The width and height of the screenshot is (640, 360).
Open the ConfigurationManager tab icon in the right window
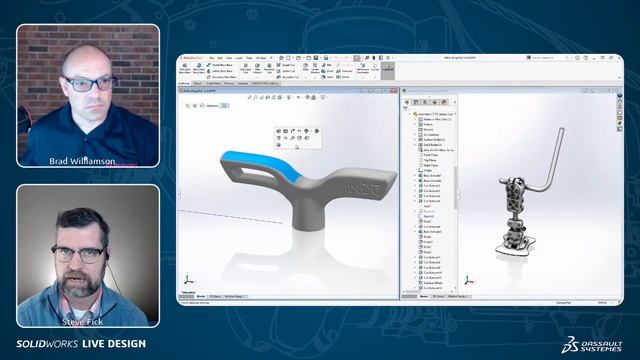(425, 102)
